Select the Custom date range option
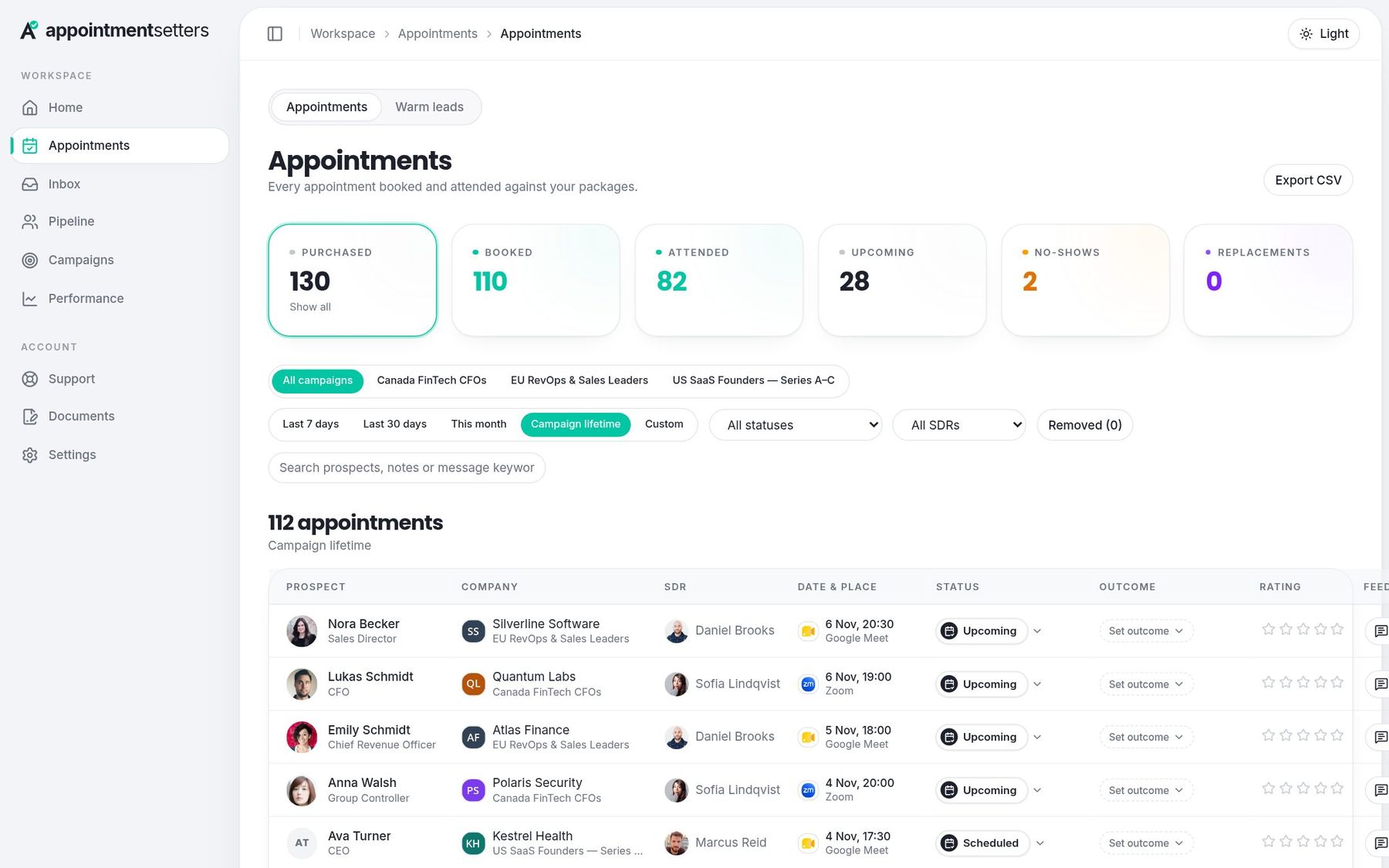 (664, 424)
